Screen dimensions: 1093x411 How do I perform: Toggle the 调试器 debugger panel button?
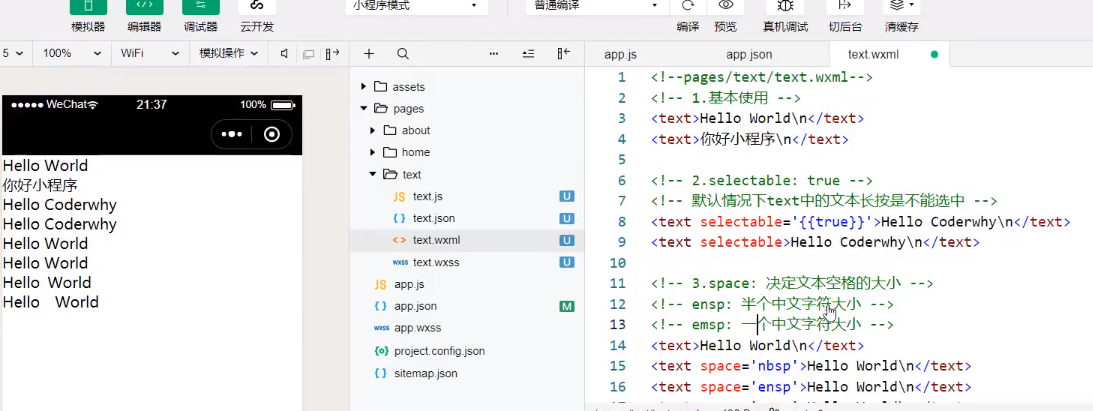(201, 7)
